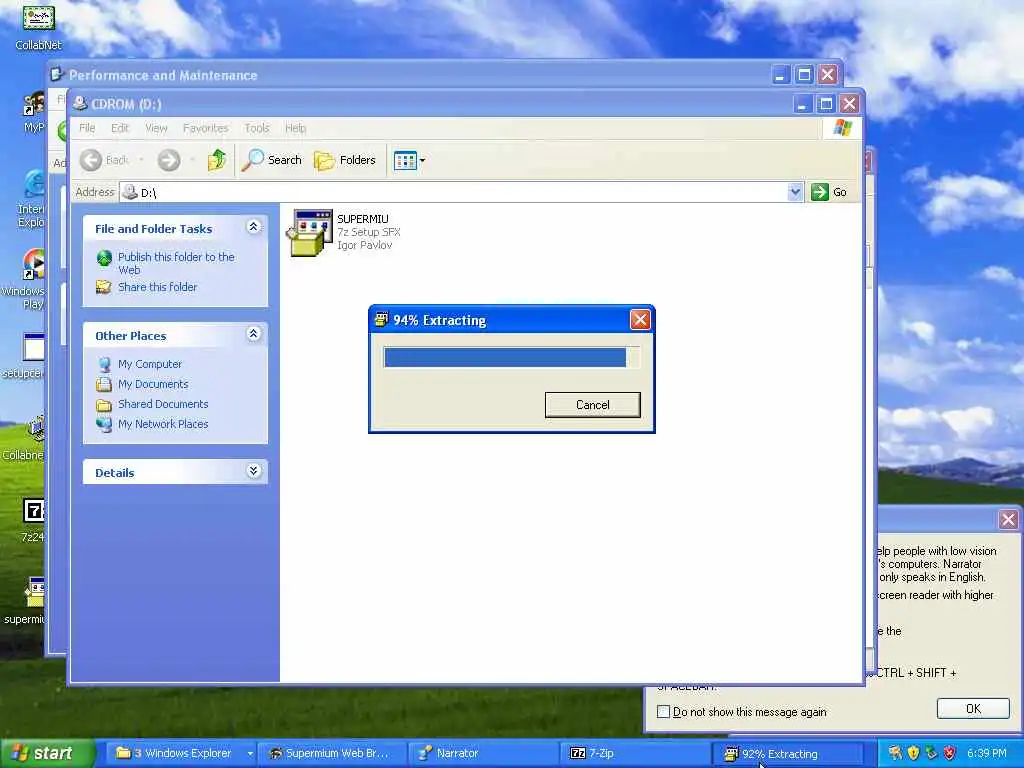Check Do not show this message again

click(x=664, y=712)
